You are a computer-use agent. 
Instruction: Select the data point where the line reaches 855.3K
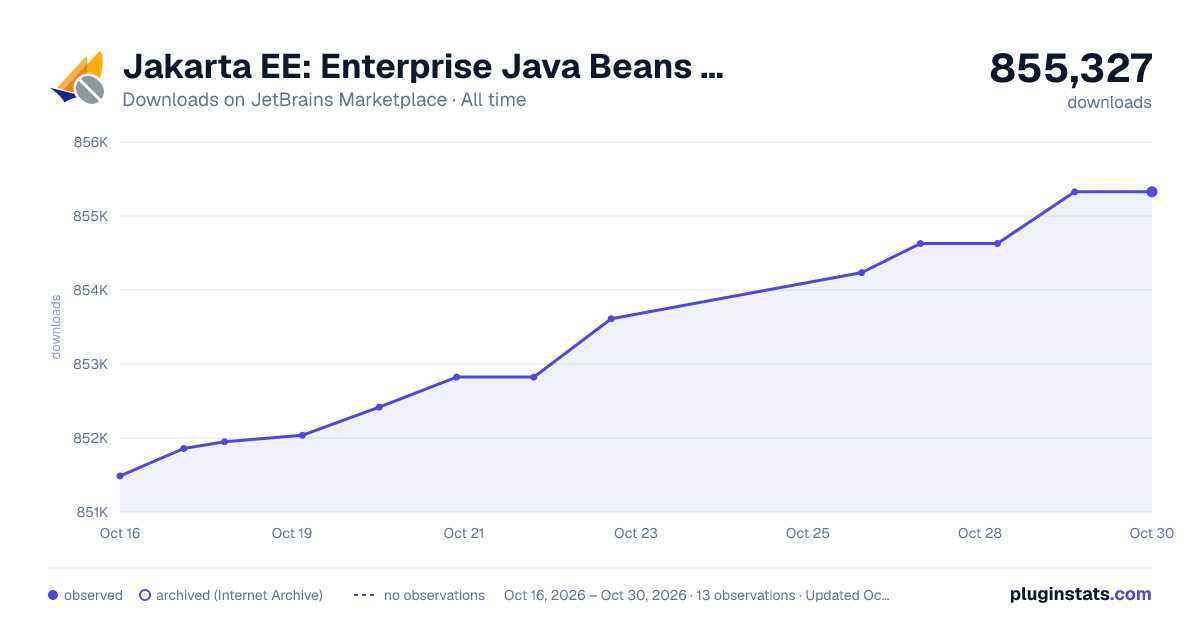[x=1074, y=192]
